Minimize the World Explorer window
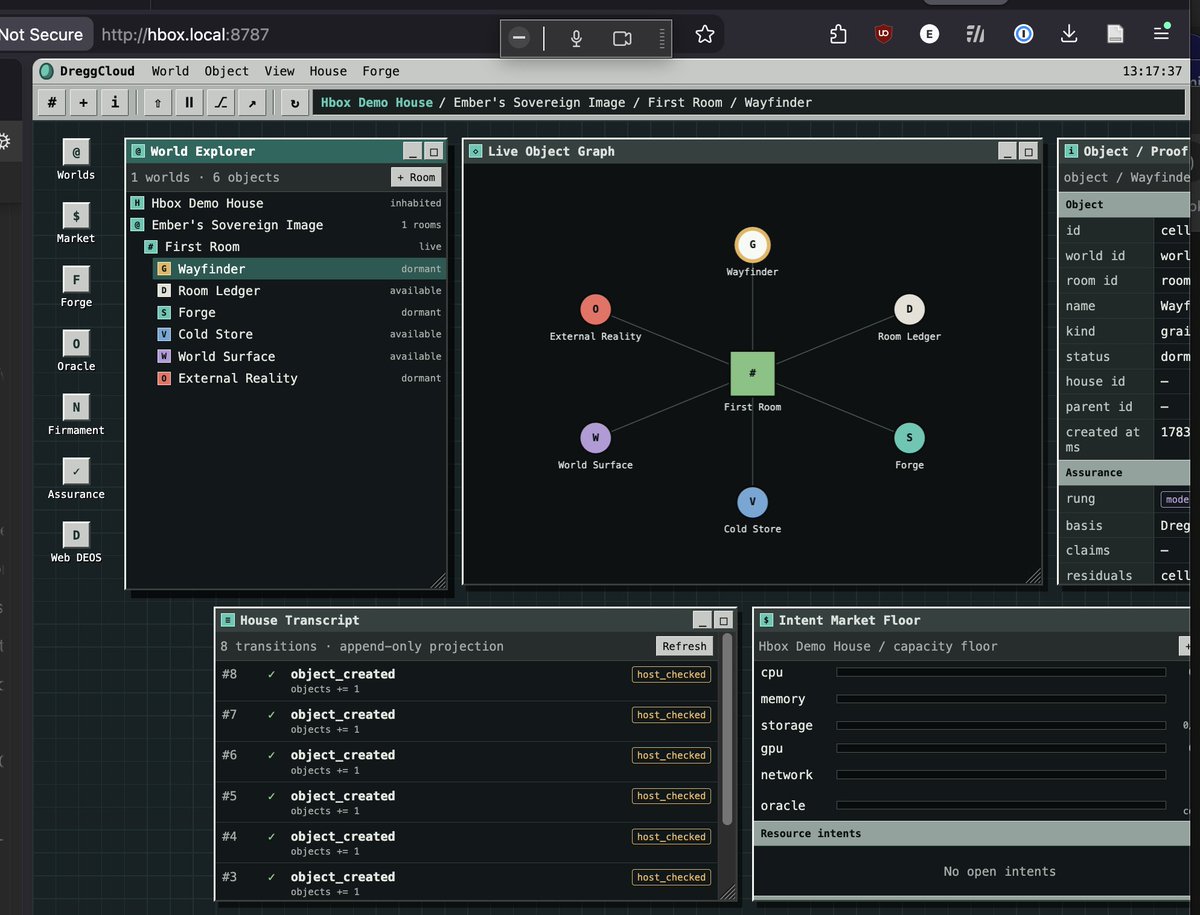Image resolution: width=1200 pixels, height=915 pixels. [x=413, y=151]
